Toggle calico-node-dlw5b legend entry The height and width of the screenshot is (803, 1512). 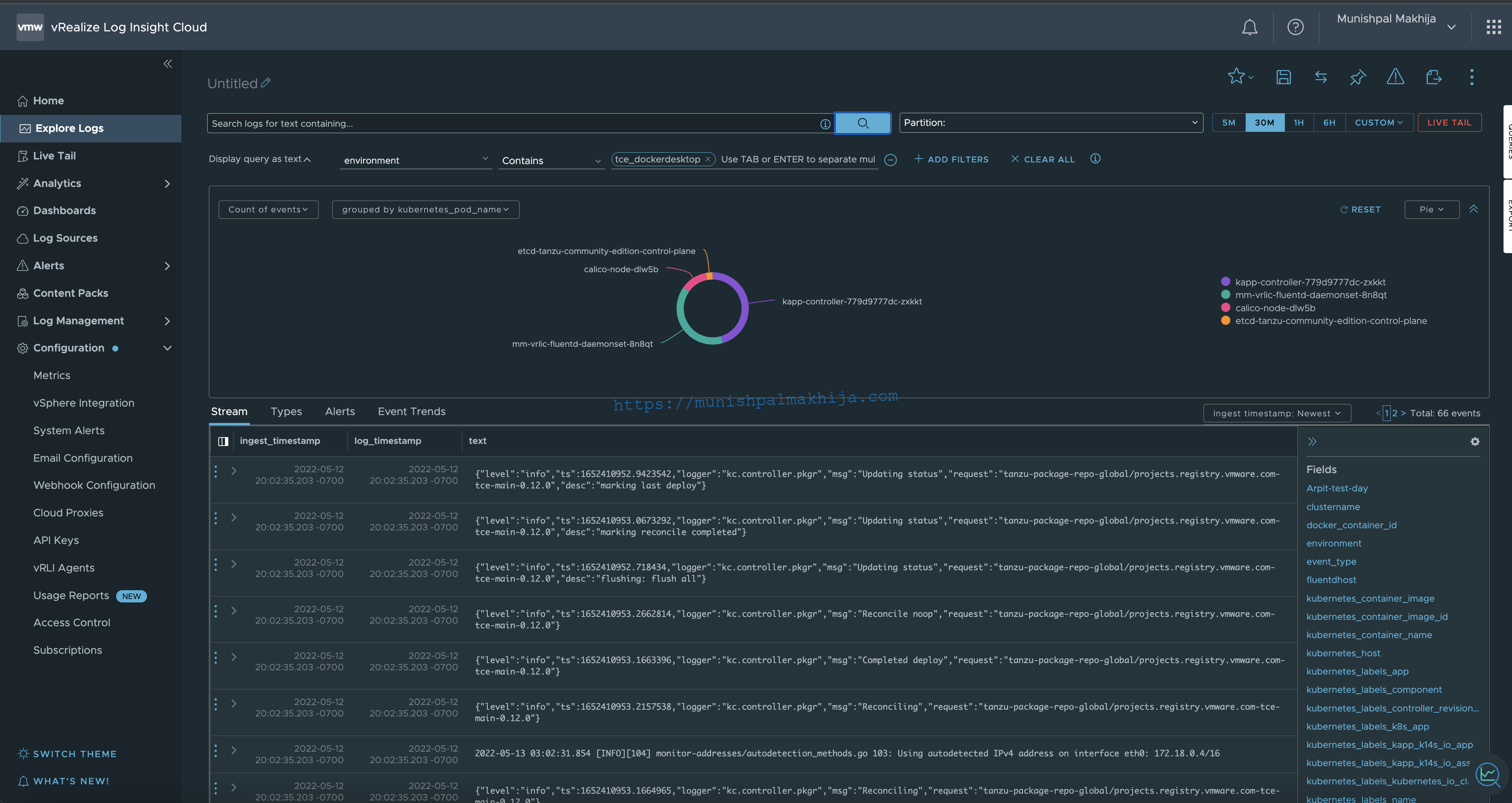tap(1268, 308)
